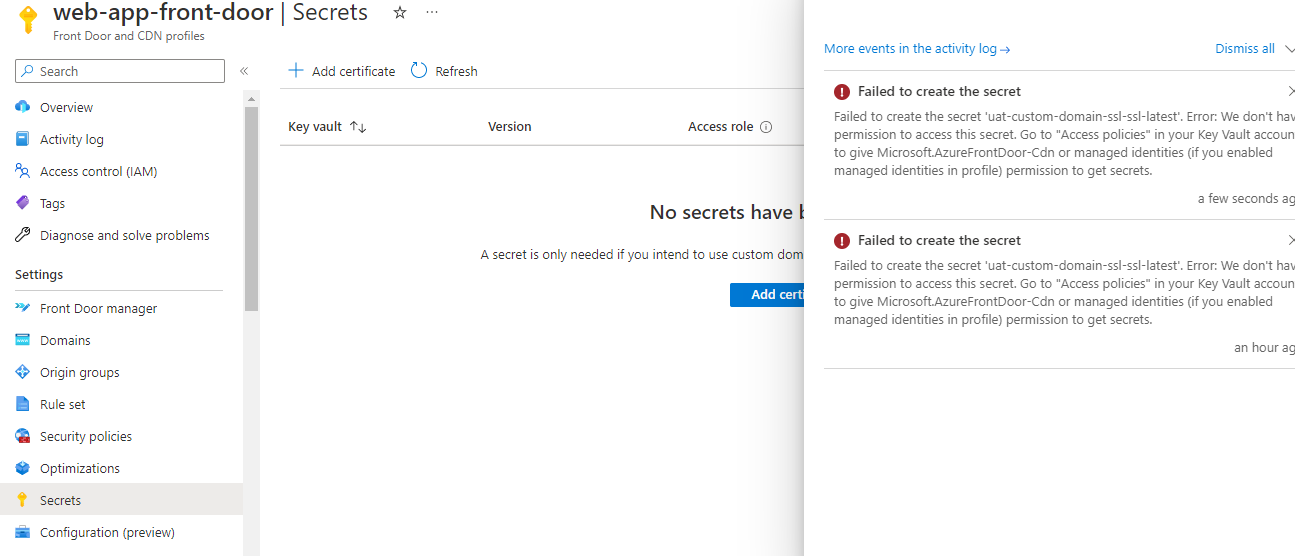Click the purple Tags icon

point(23,203)
